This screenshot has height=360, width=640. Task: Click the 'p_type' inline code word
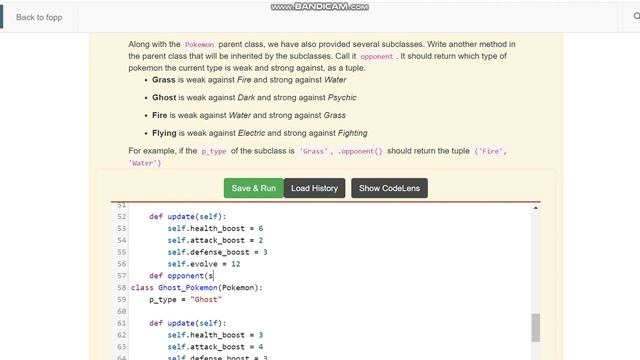coord(213,151)
